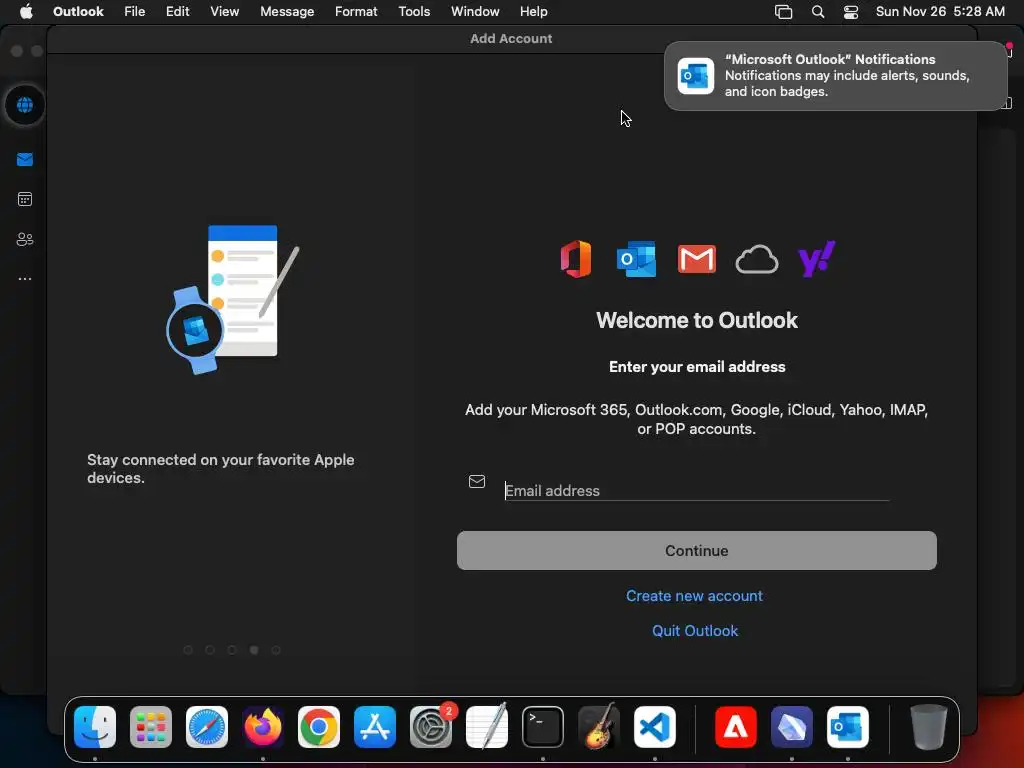Viewport: 1024px width, 768px height.
Task: Select the first carousel page dot
Action: point(188,650)
